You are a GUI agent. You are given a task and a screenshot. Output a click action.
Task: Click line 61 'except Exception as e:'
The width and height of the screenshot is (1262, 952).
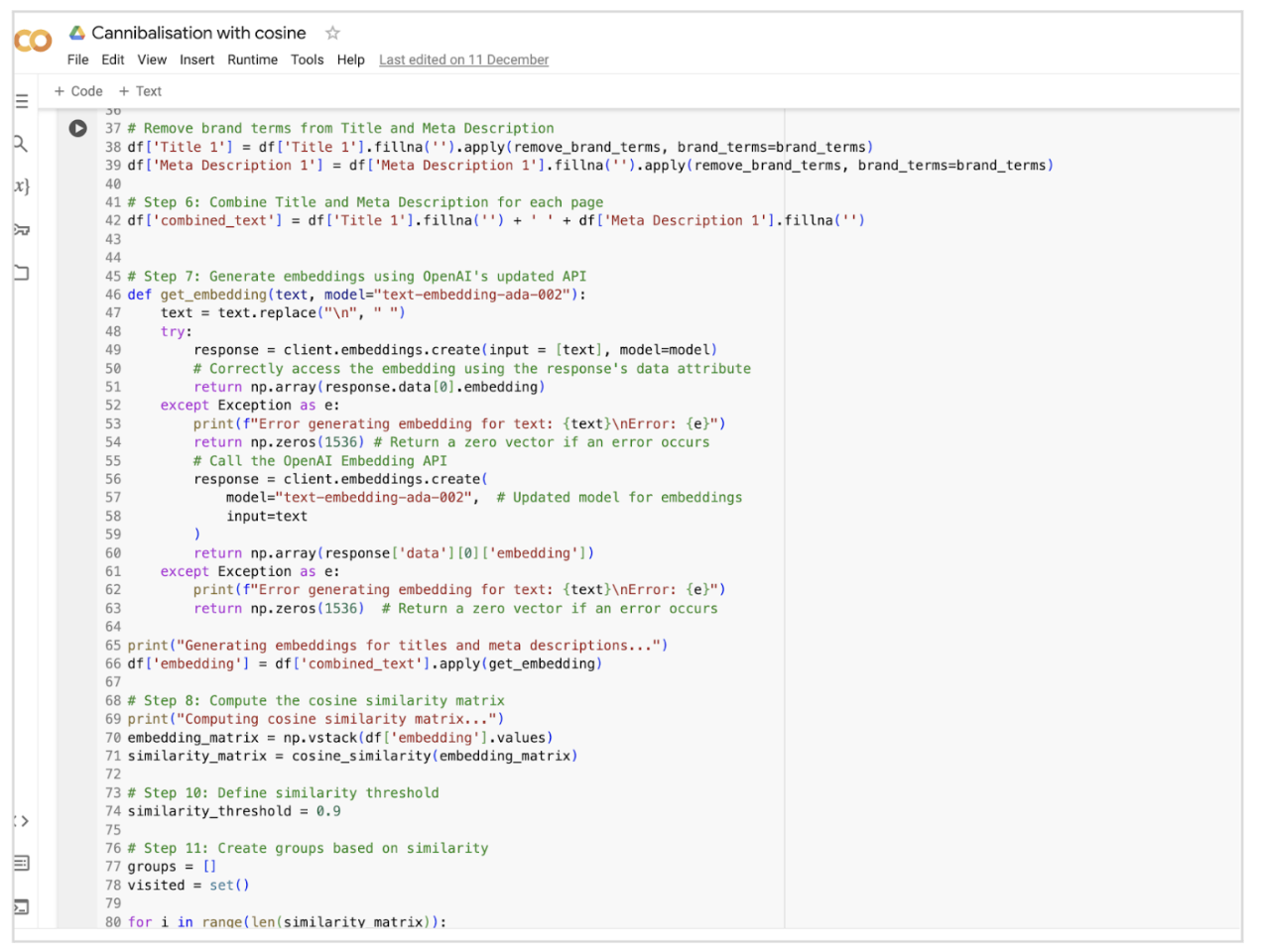pyautogui.click(x=250, y=571)
